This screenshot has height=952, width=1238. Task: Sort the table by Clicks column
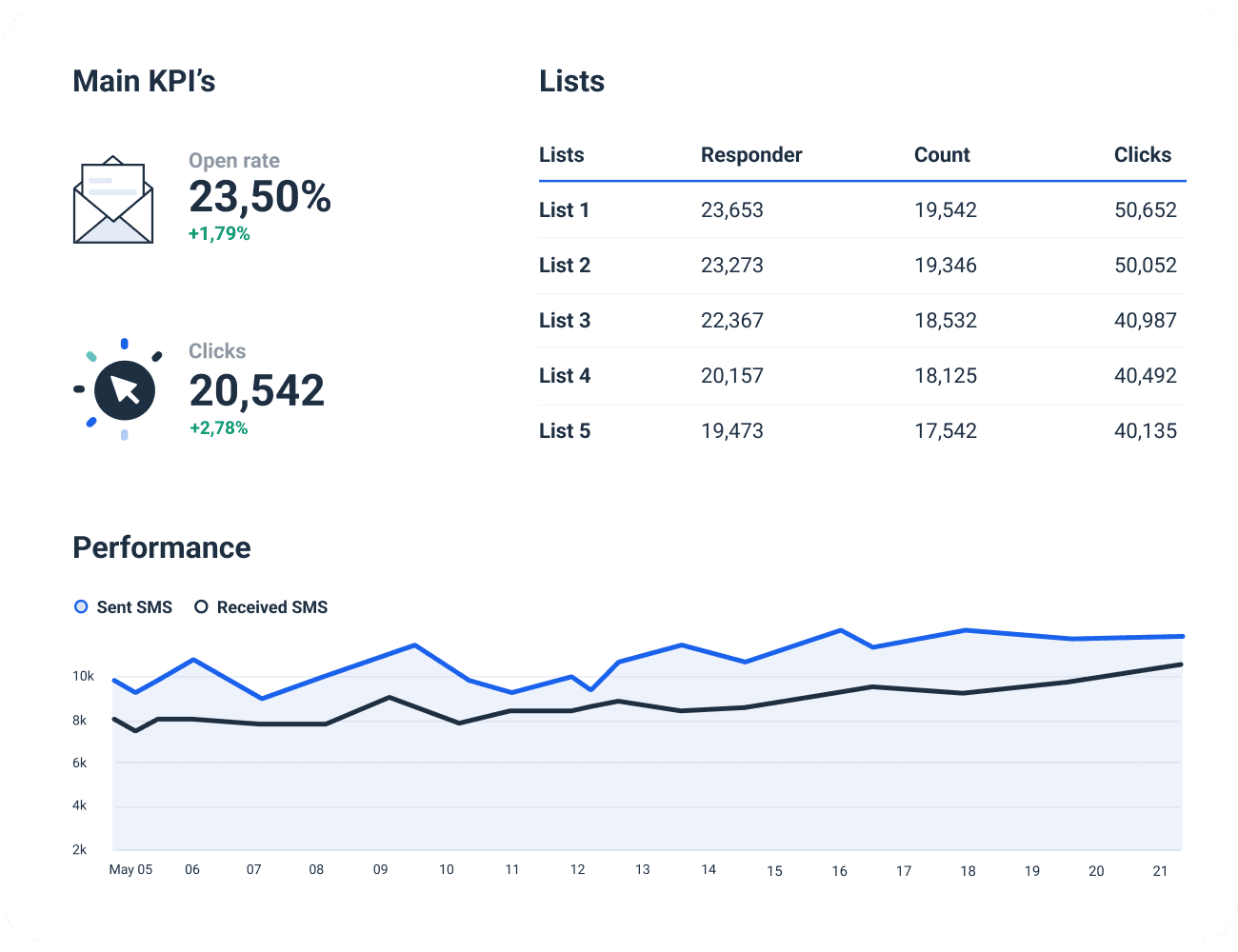[1144, 154]
